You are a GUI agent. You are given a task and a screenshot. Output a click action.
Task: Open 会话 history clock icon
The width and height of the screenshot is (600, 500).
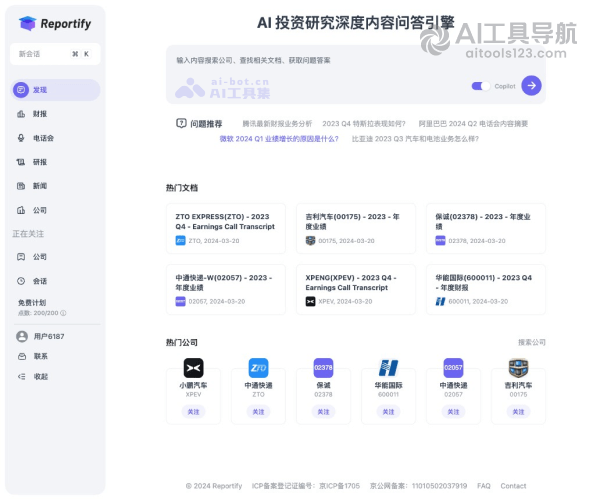pyautogui.click(x=21, y=281)
